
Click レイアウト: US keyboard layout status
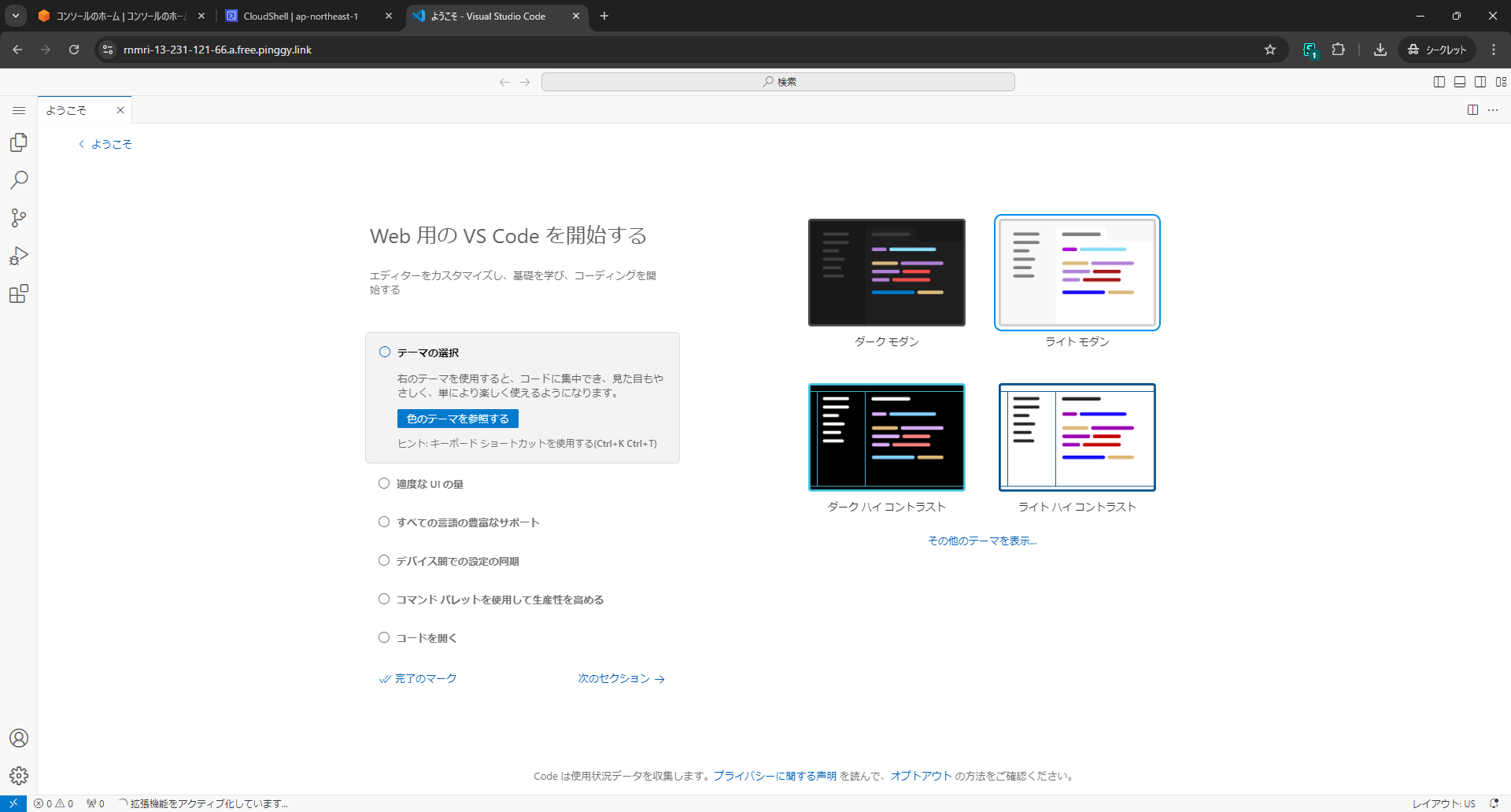1444,803
